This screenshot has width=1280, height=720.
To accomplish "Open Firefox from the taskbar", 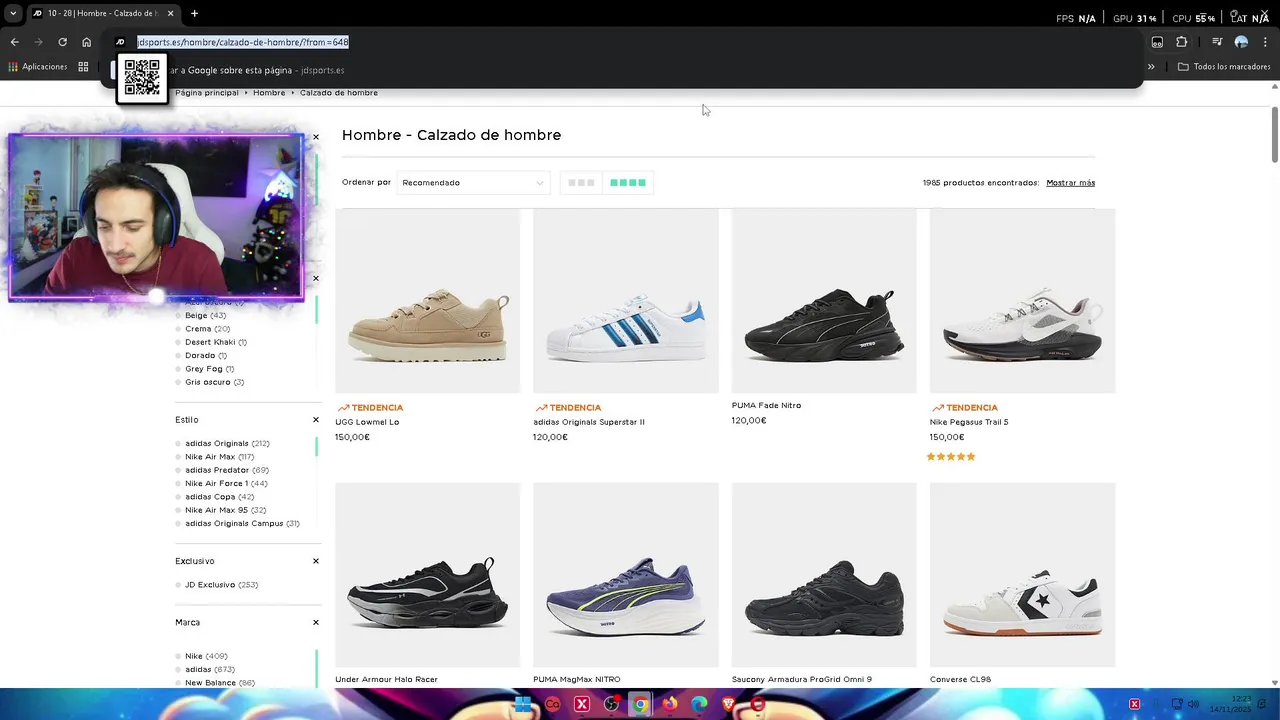I will point(670,704).
